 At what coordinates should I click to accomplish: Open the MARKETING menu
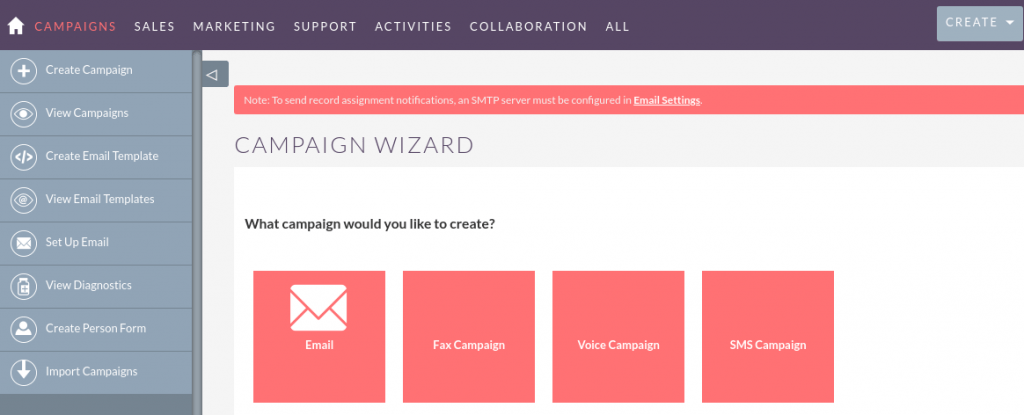click(234, 27)
